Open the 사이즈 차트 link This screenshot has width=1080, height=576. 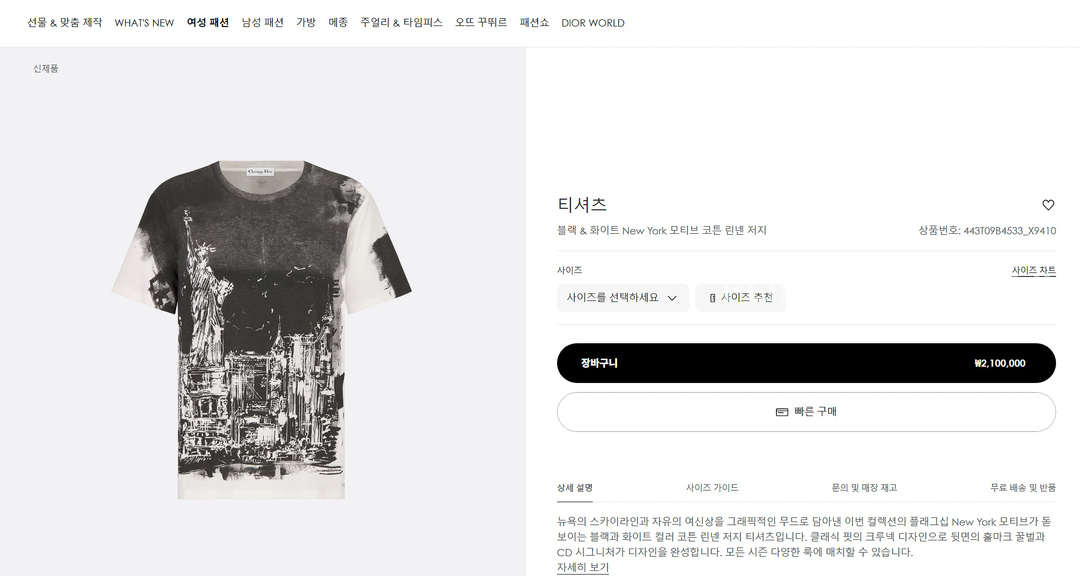[1033, 270]
